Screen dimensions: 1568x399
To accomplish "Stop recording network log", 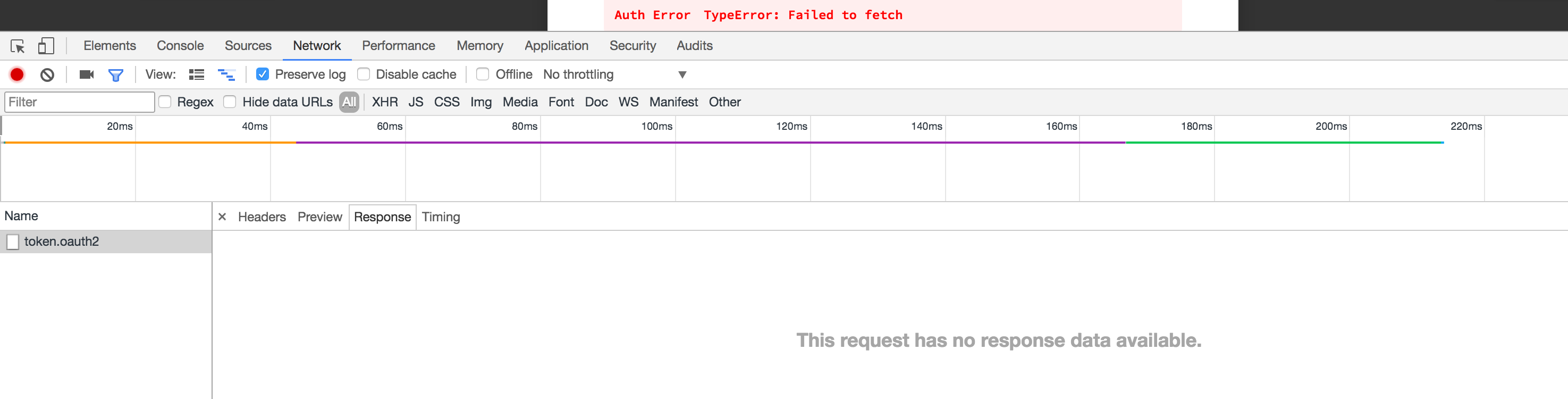I will point(17,74).
